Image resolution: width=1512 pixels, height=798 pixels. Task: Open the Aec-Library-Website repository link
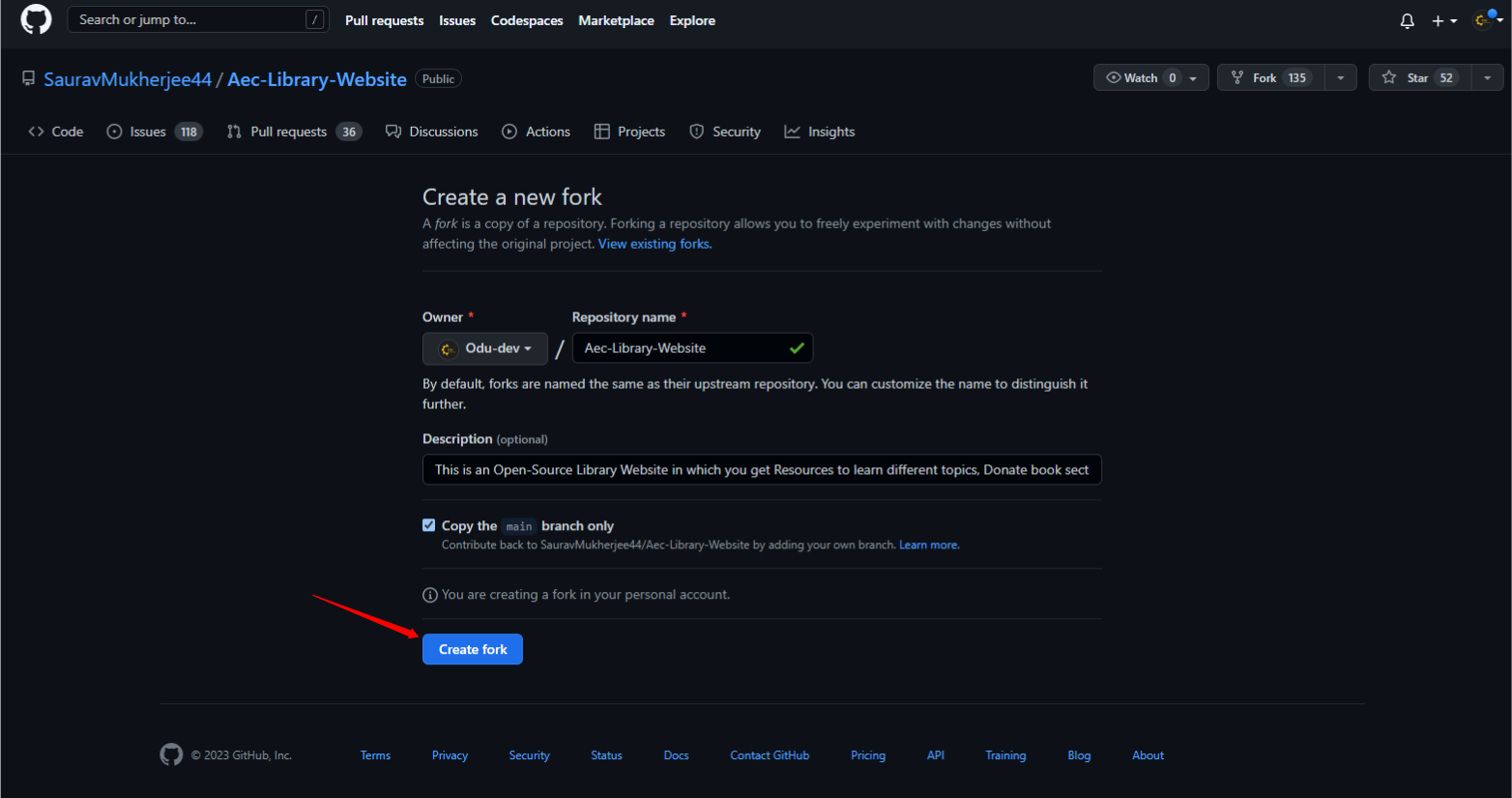tap(317, 79)
